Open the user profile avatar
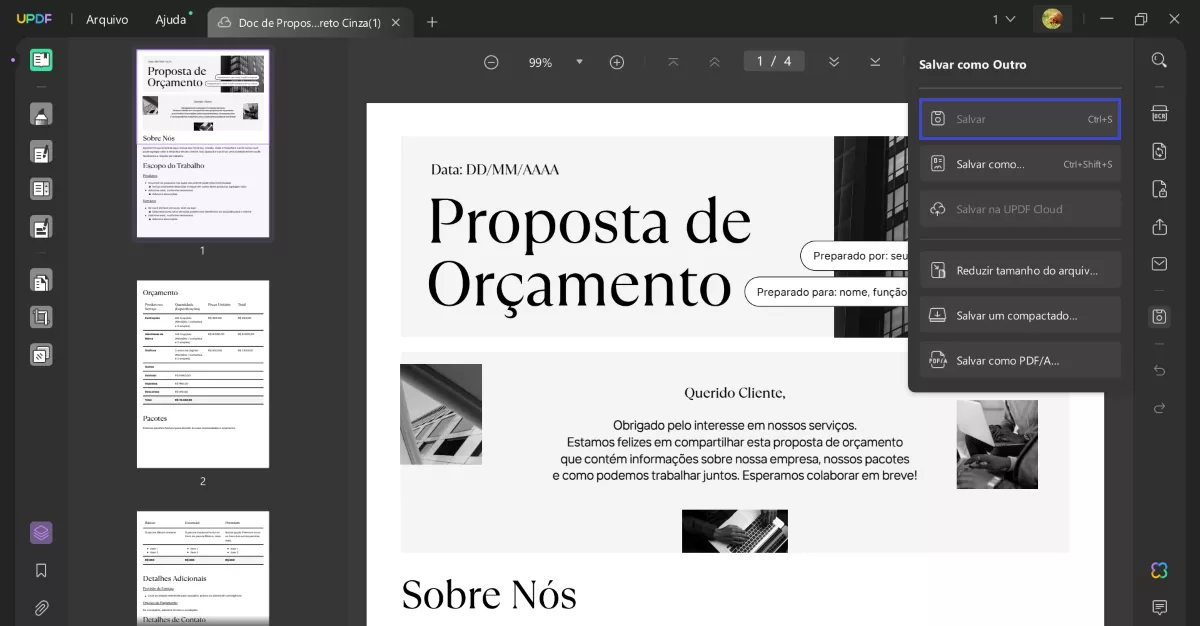The image size is (1200, 626). pyautogui.click(x=1051, y=19)
